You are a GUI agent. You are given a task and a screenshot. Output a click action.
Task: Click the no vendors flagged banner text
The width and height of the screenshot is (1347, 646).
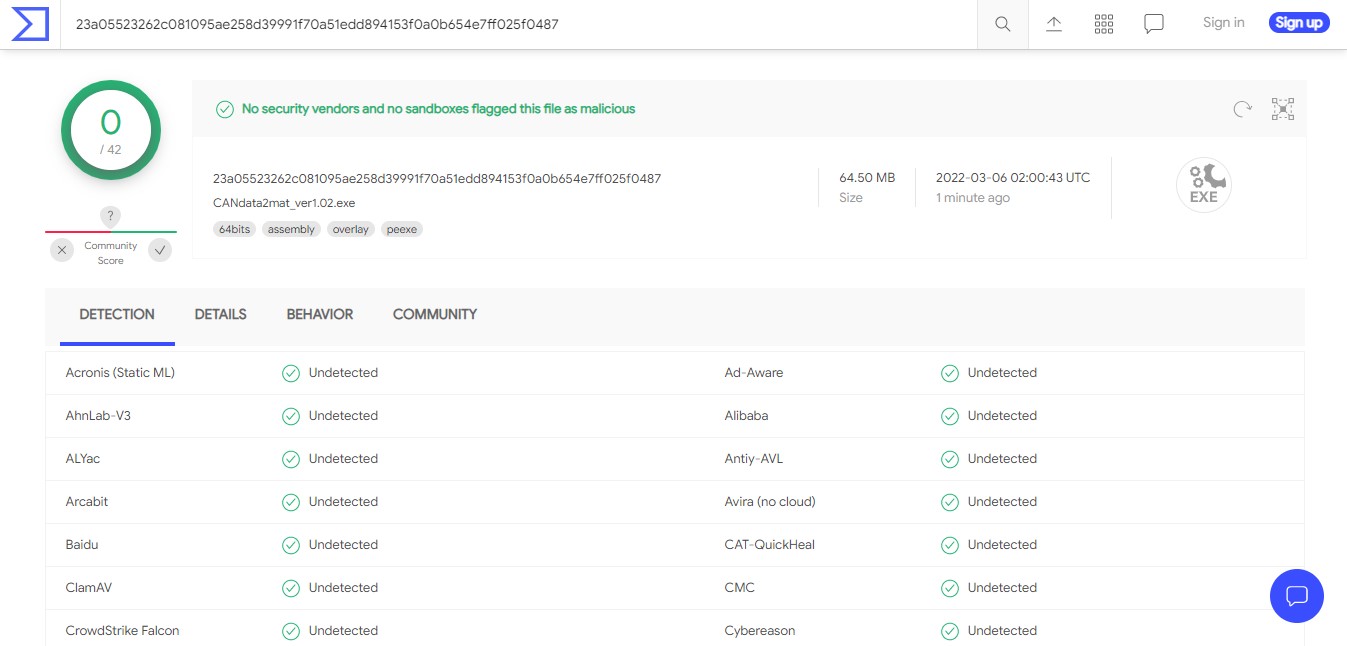439,109
